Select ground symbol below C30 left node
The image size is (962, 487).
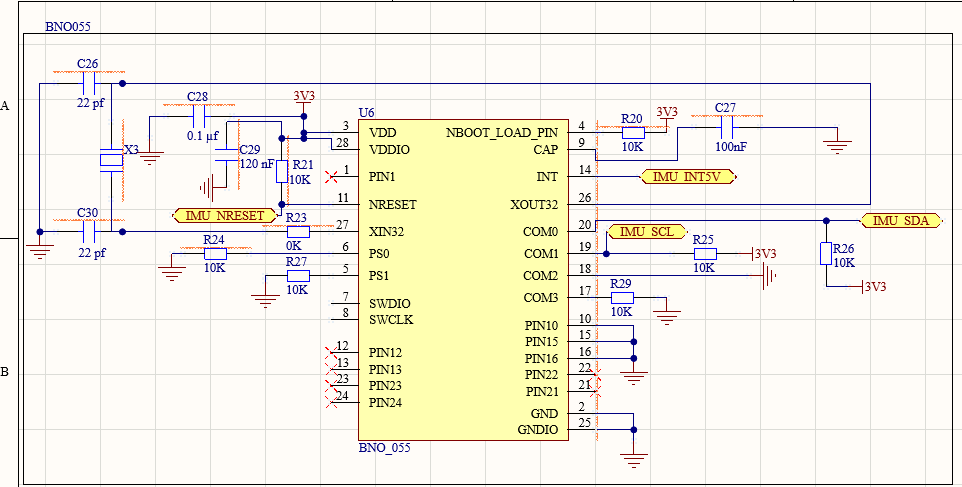[39, 251]
